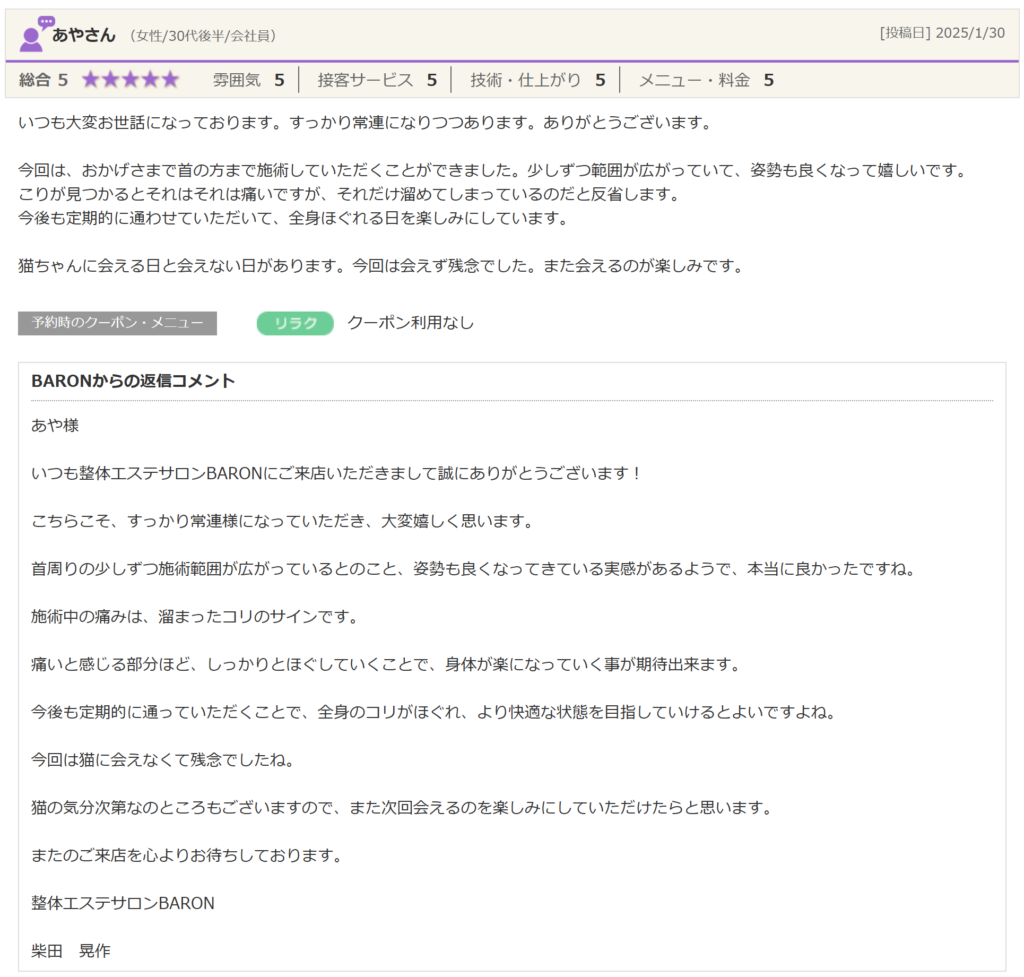The image size is (1024, 977).
Task: Click the BARONからの返信コメント heading
Action: pyautogui.click(x=133, y=381)
